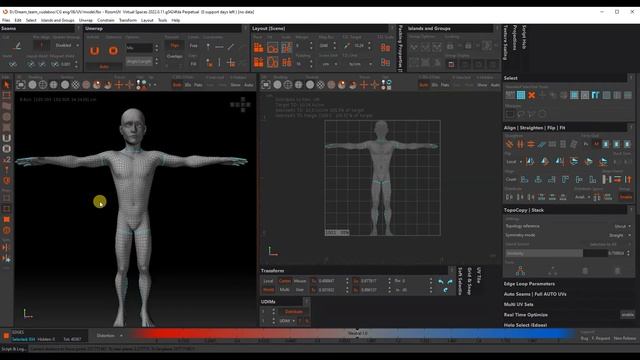Click the Scale icon in Layout top row
Screen dimensions: 640x360
(287, 48)
